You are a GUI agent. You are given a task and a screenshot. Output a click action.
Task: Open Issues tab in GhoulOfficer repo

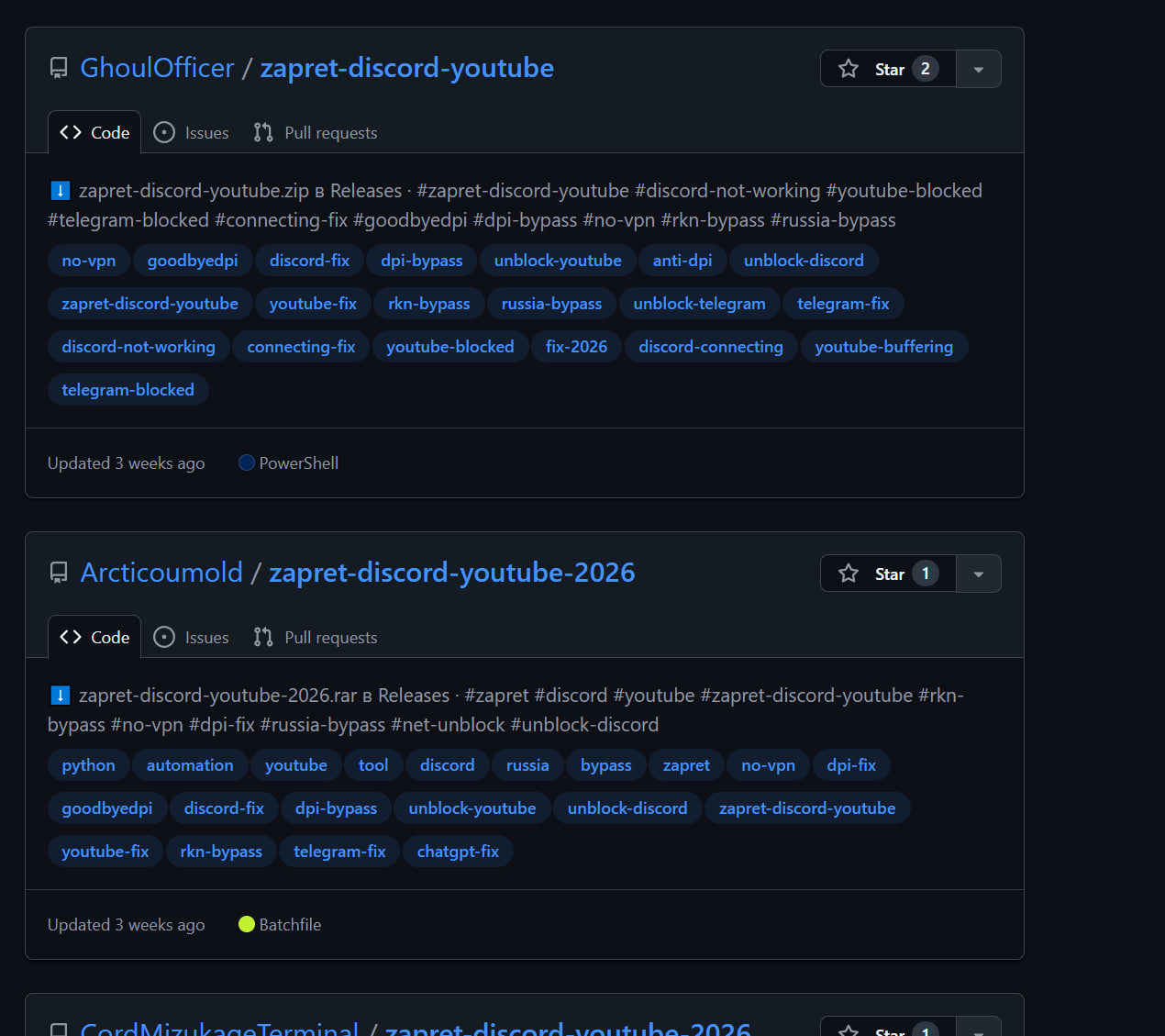191,132
